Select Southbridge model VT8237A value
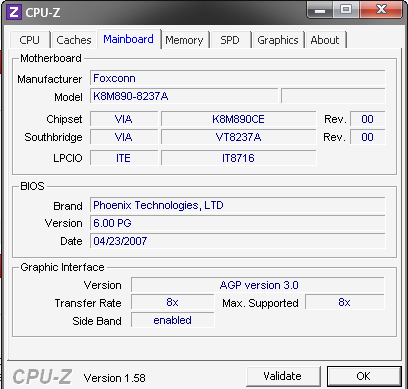Viewport: 408px width, 389px height. point(238,137)
